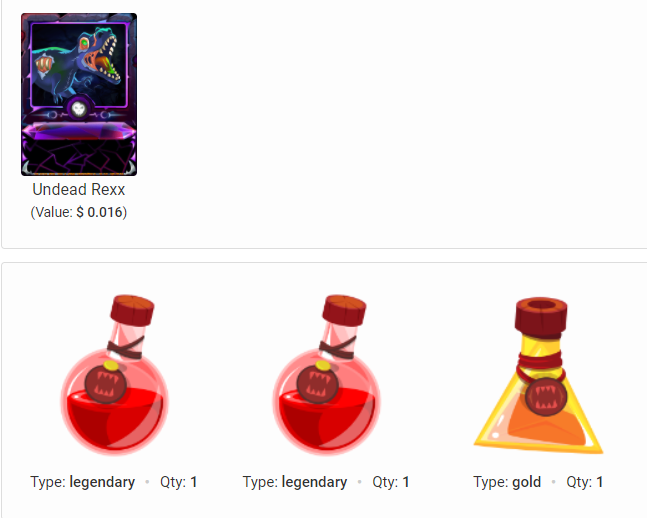Click Qty: 1 under the middle legendary potion

point(391,482)
